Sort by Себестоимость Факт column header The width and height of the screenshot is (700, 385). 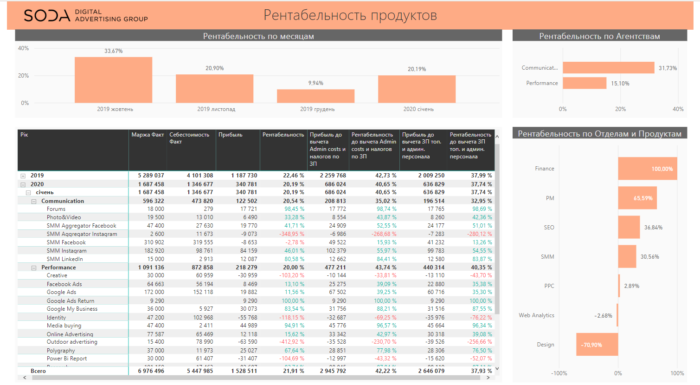189,138
